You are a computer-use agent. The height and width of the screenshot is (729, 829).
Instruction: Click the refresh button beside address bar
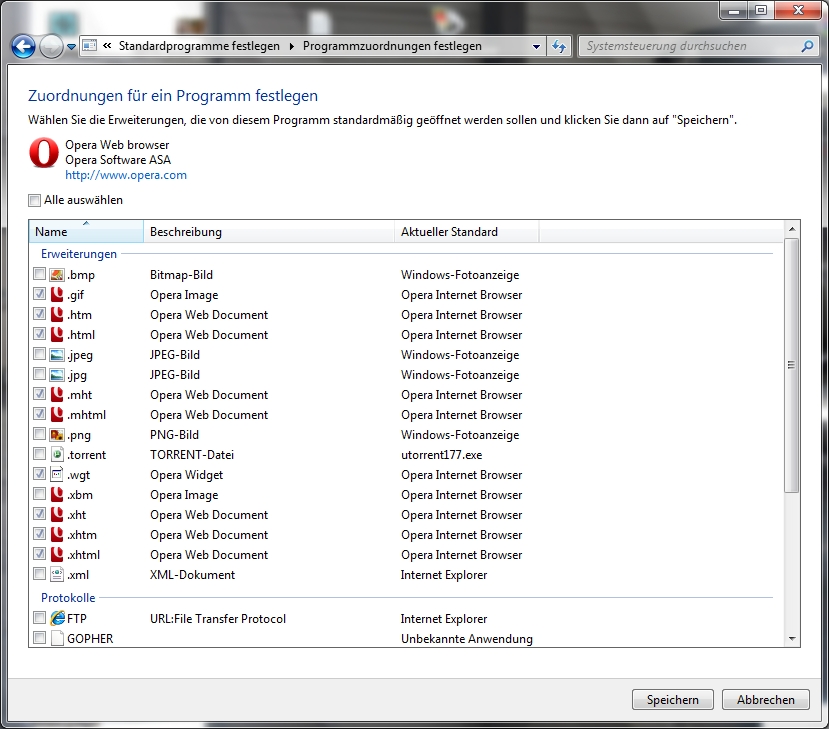(559, 47)
